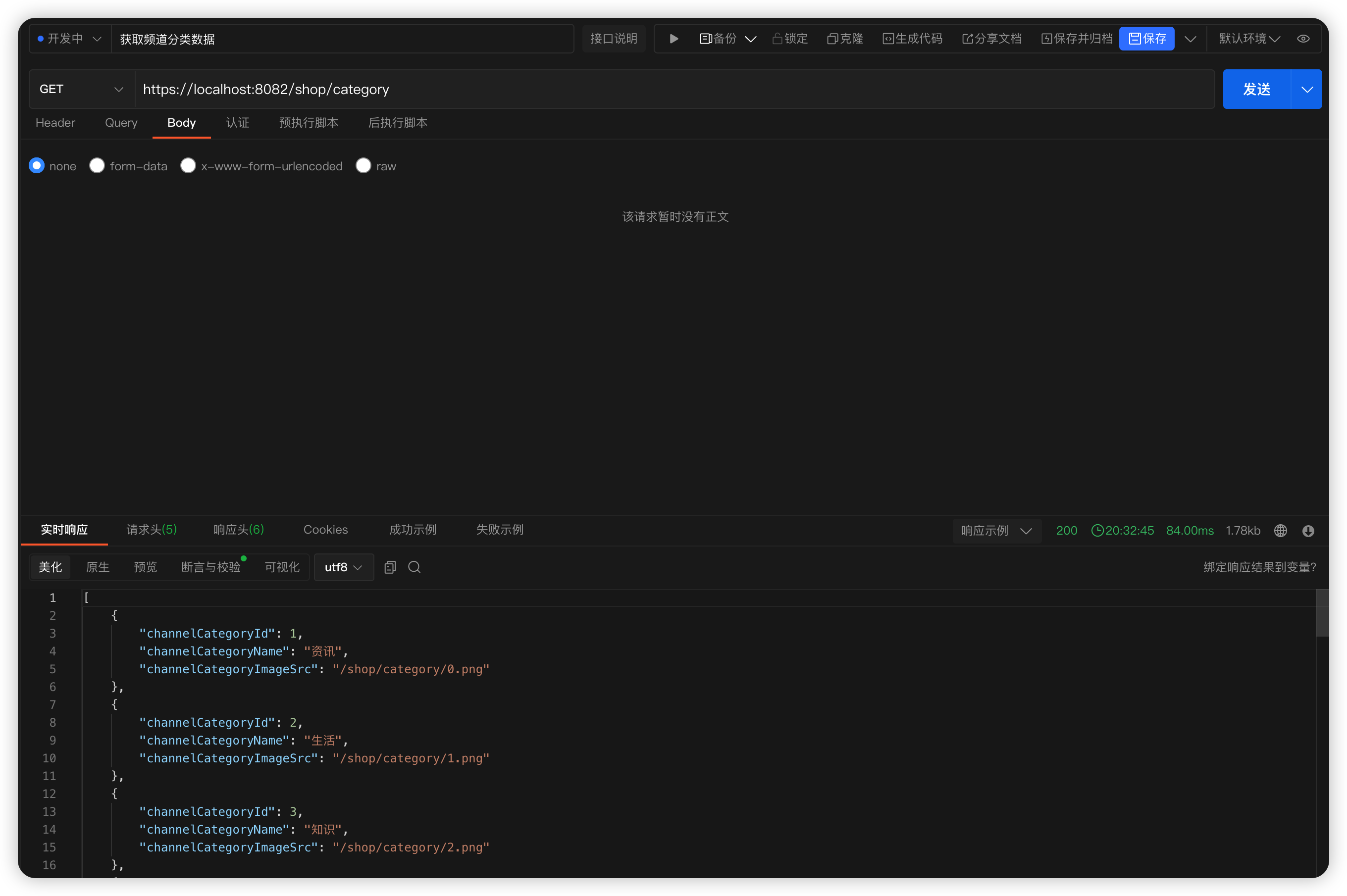Click the 克隆 clone icon
Image resolution: width=1347 pixels, height=896 pixels.
click(832, 39)
